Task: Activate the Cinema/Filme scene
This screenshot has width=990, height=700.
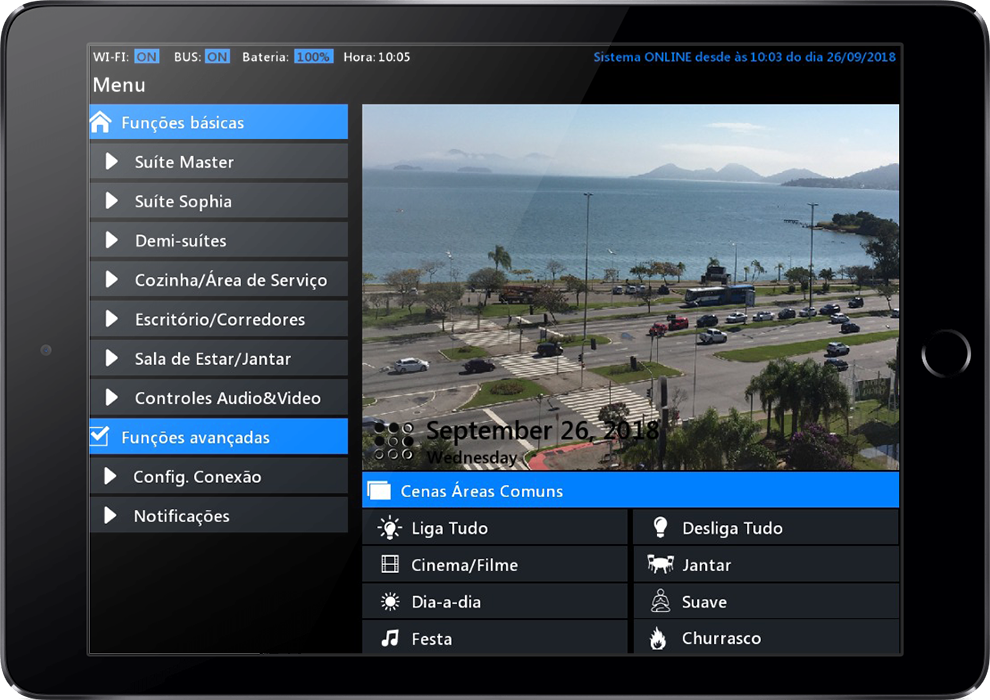Action: click(x=494, y=564)
